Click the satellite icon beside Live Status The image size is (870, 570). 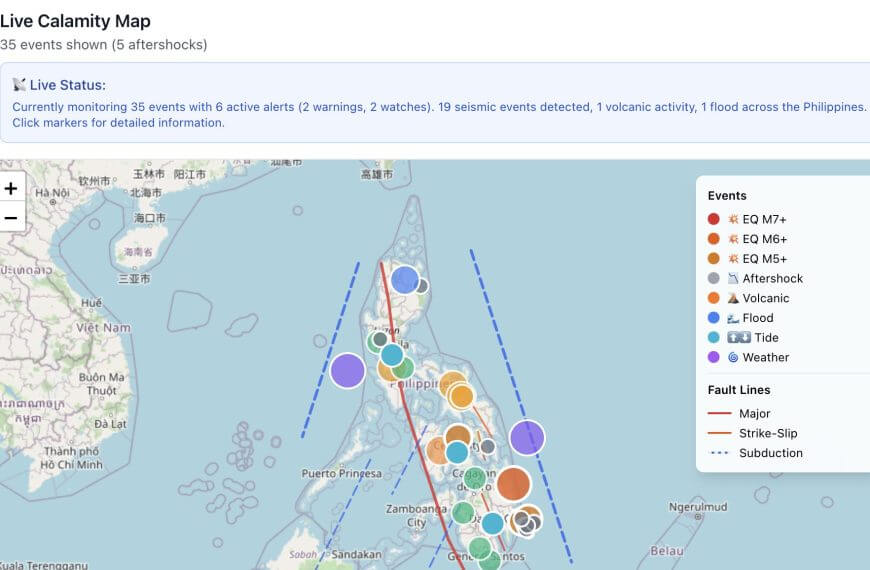pyautogui.click(x=19, y=84)
